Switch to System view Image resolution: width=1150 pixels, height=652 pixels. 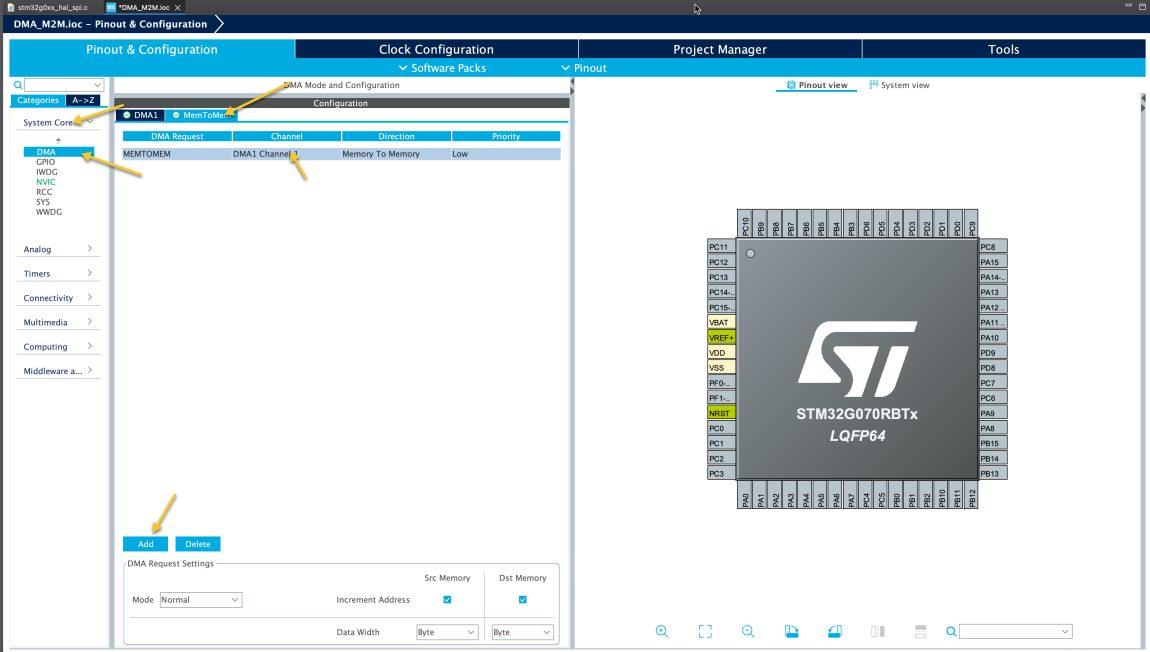coord(899,85)
